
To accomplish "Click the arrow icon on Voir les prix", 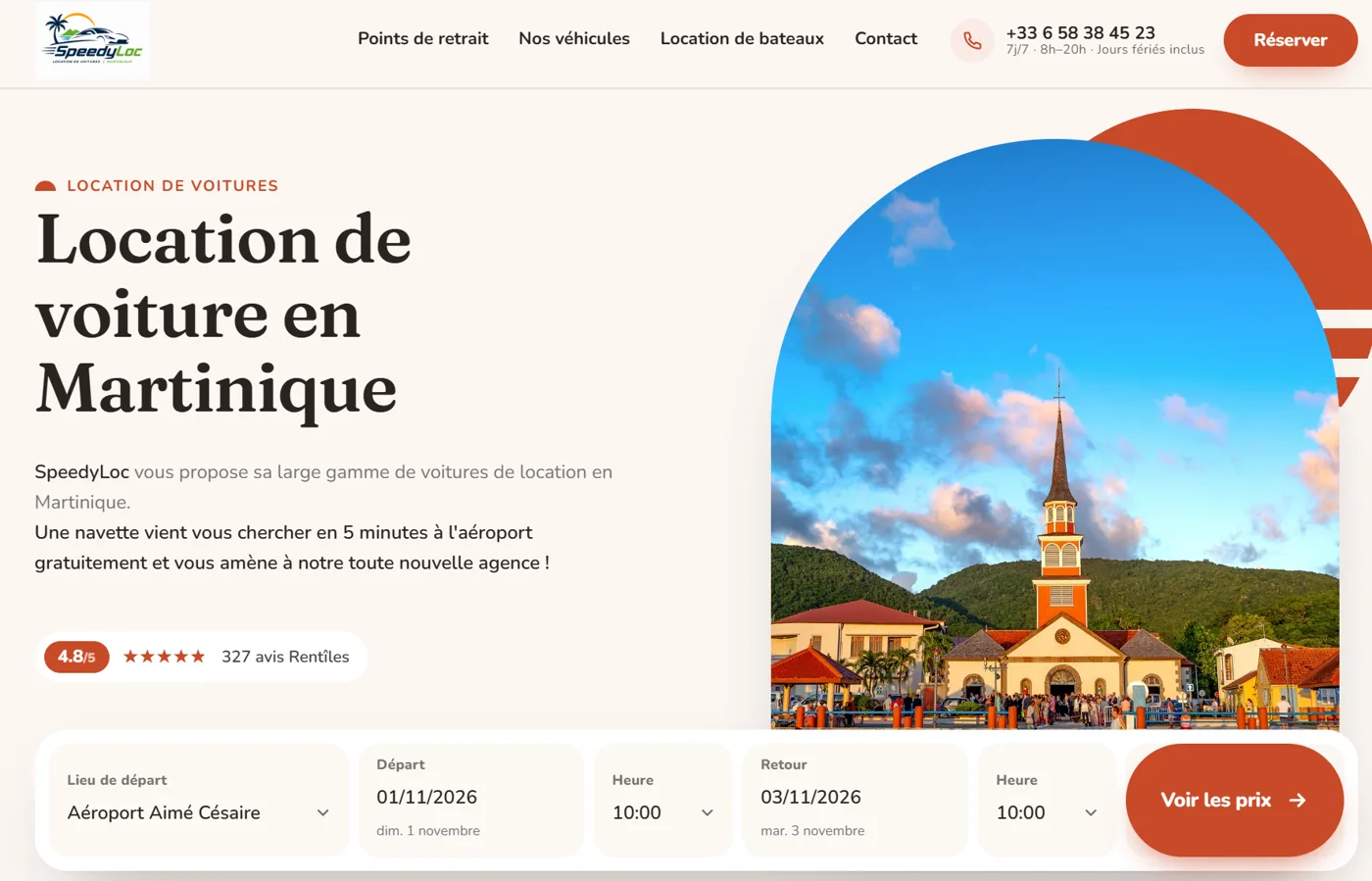I will [1298, 801].
